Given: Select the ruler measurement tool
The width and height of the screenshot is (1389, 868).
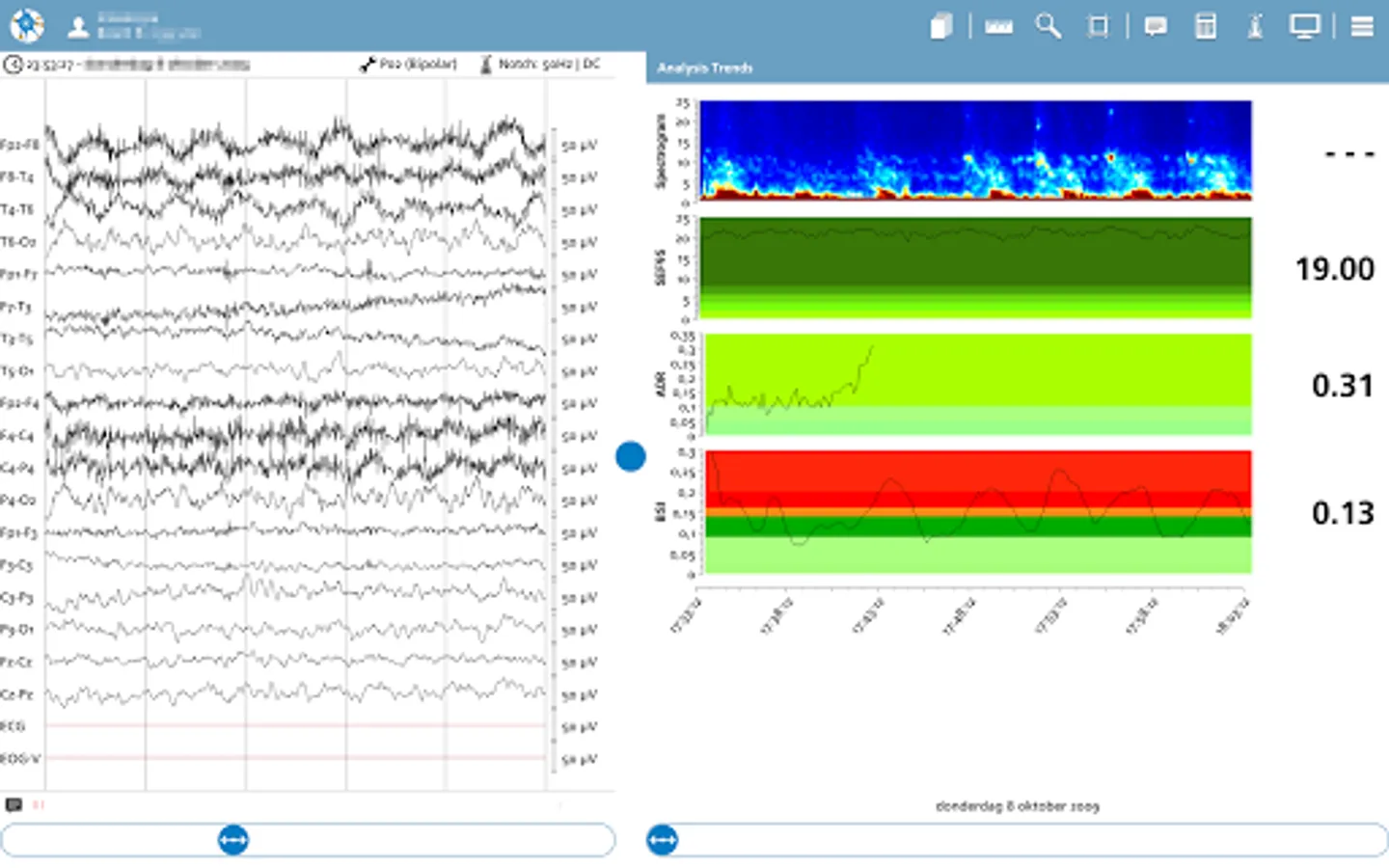Looking at the screenshot, I should [998, 27].
